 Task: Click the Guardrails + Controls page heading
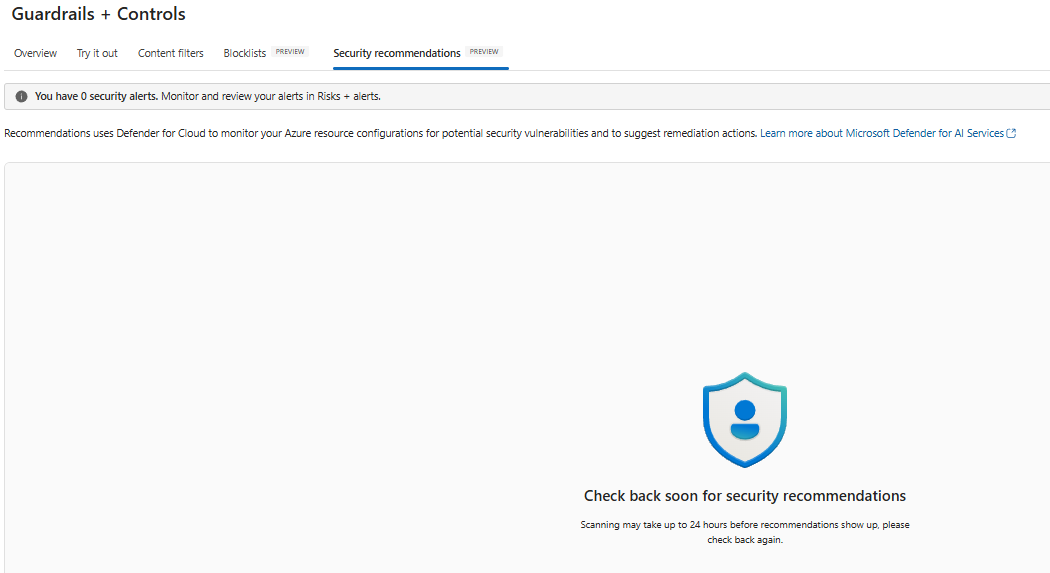pos(98,15)
